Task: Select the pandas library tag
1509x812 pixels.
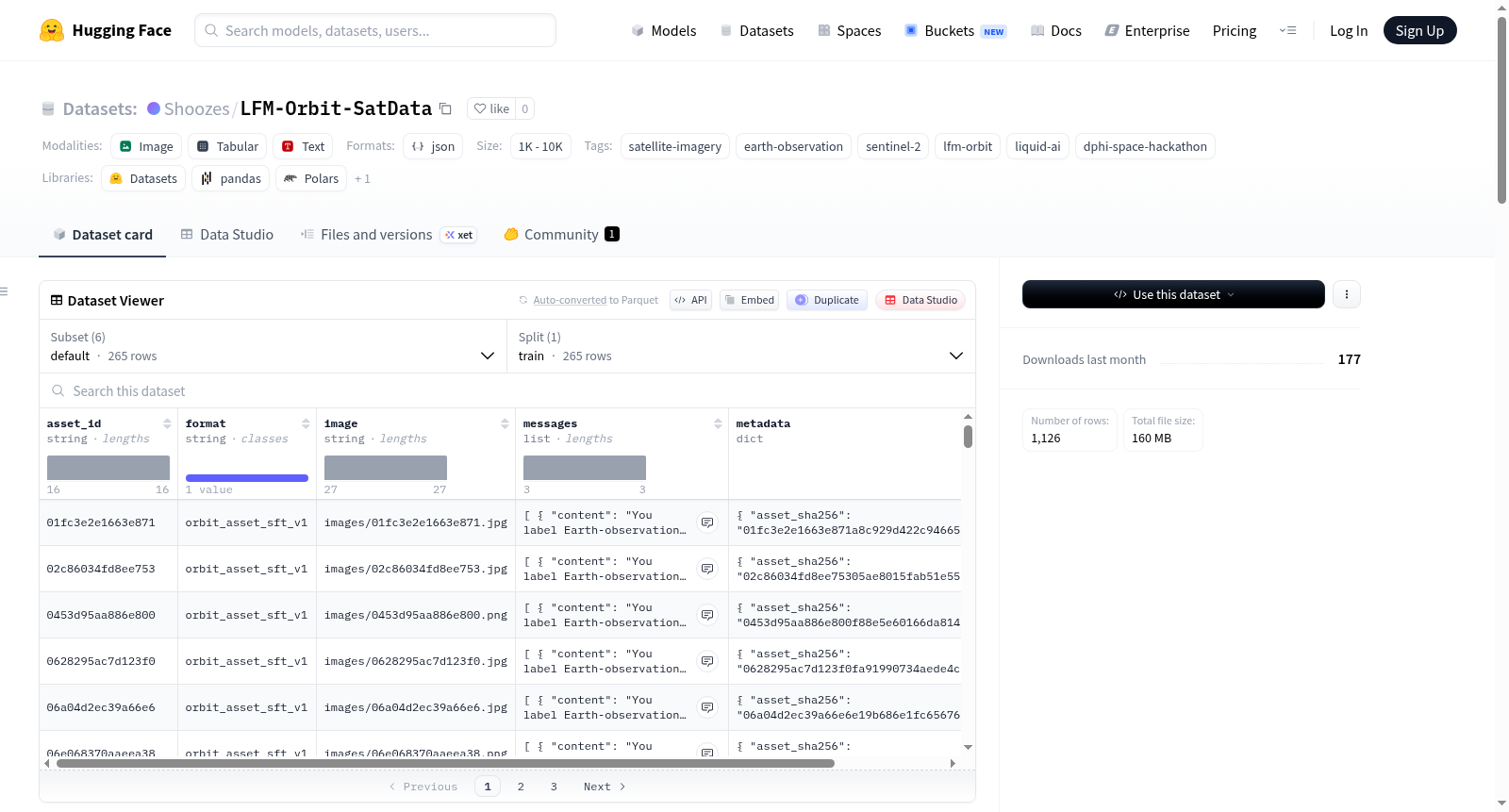Action: pos(230,178)
